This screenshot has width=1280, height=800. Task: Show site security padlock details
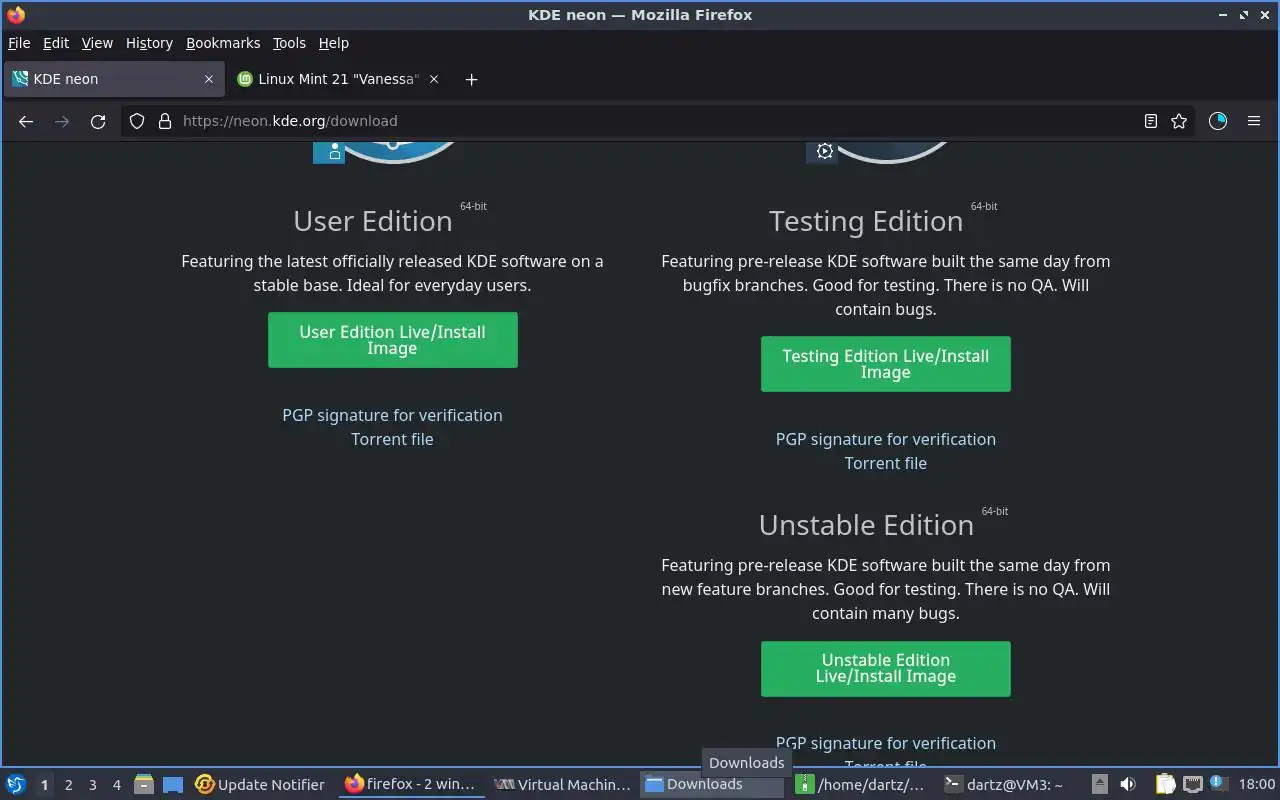[x=166, y=121]
